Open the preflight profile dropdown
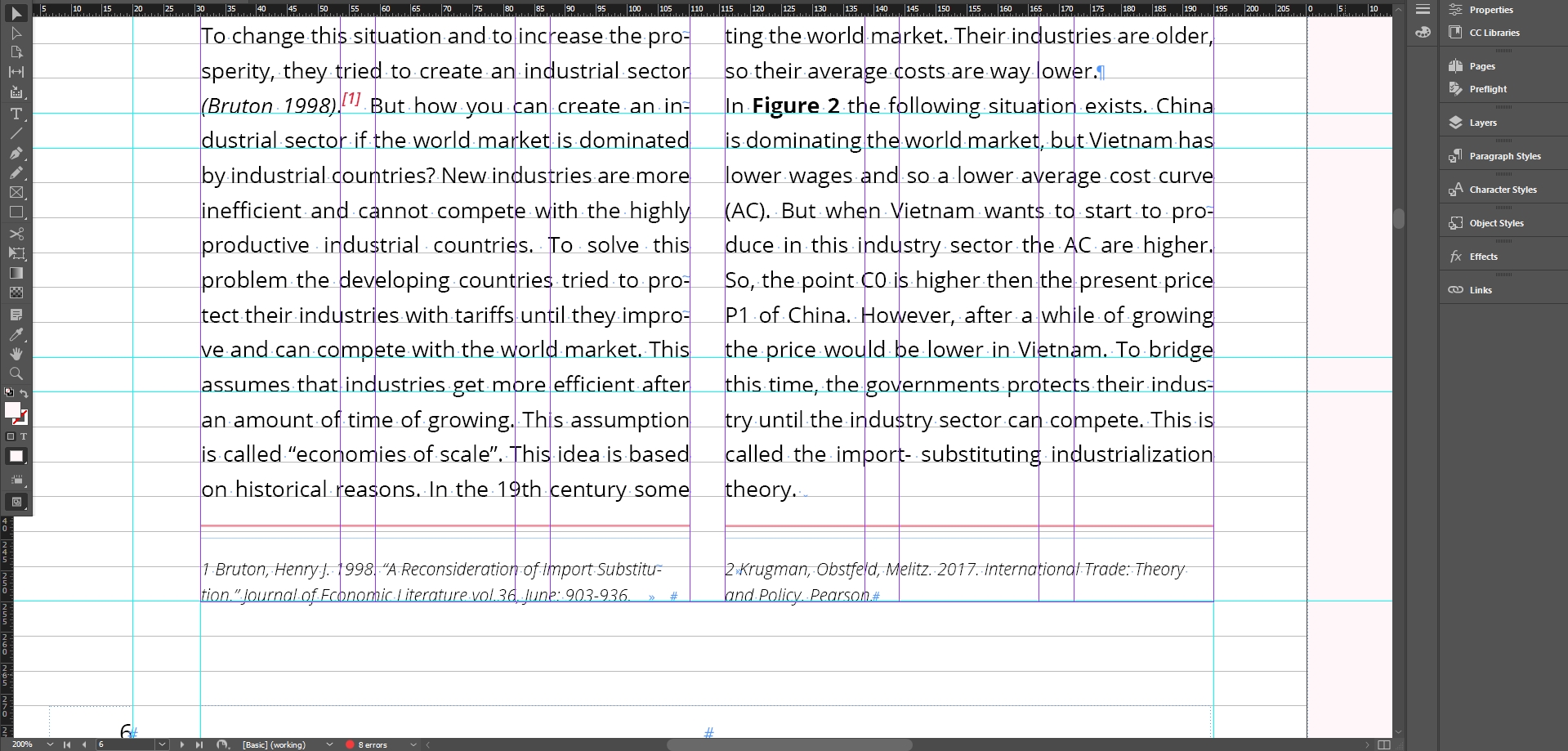 pyautogui.click(x=329, y=744)
